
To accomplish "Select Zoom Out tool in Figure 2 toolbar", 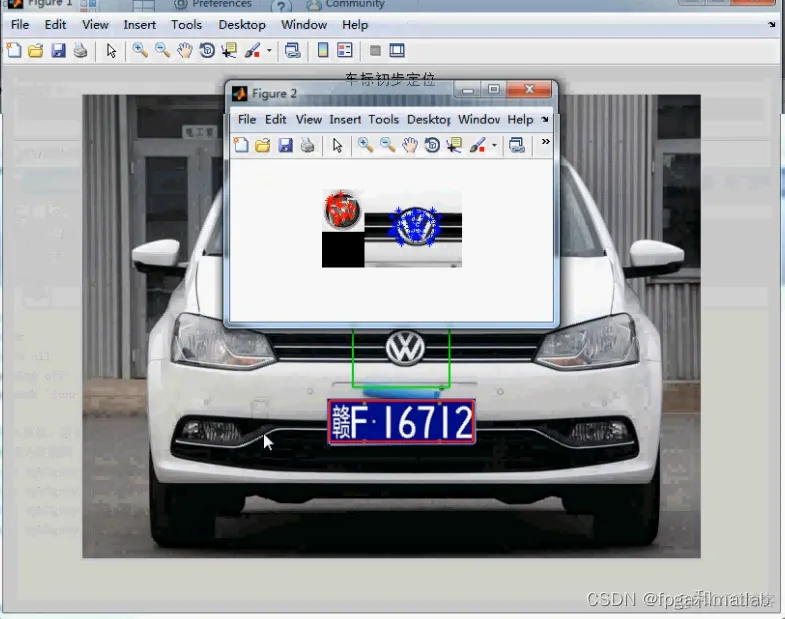I will click(x=387, y=145).
